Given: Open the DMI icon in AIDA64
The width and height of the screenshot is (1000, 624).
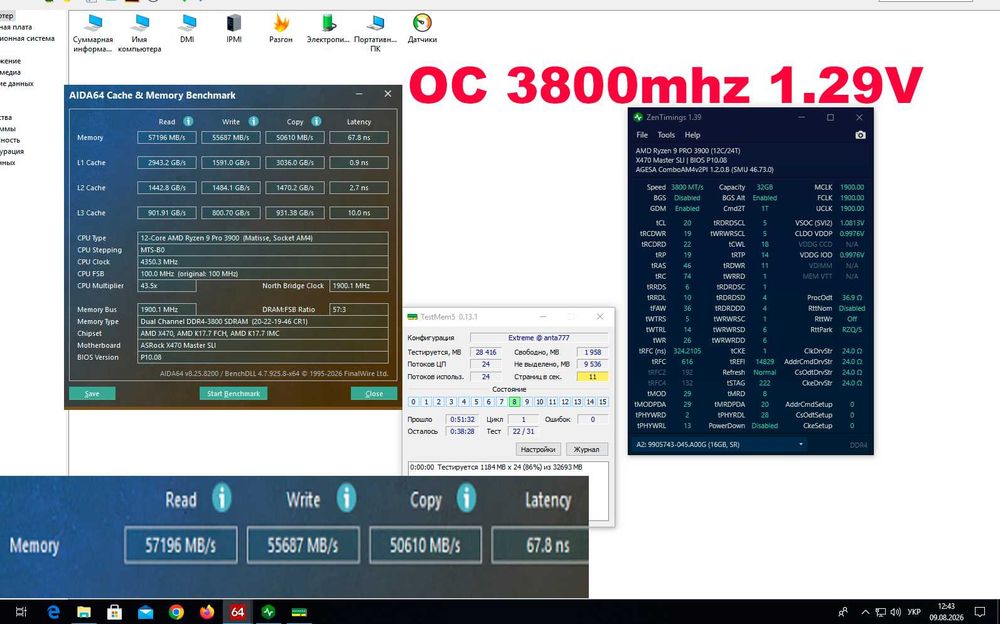Looking at the screenshot, I should pos(187,29).
